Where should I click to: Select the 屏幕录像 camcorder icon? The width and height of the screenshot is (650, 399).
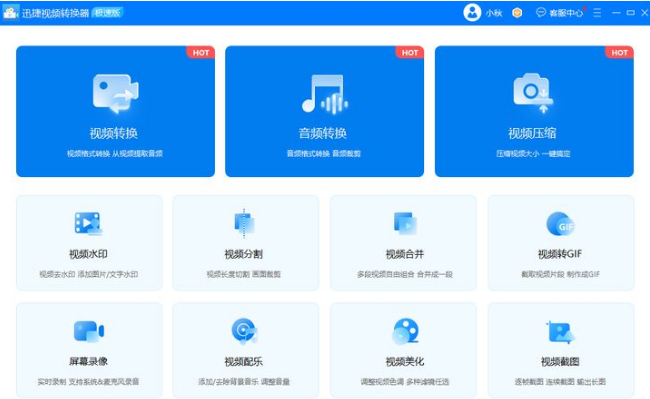coord(89,331)
